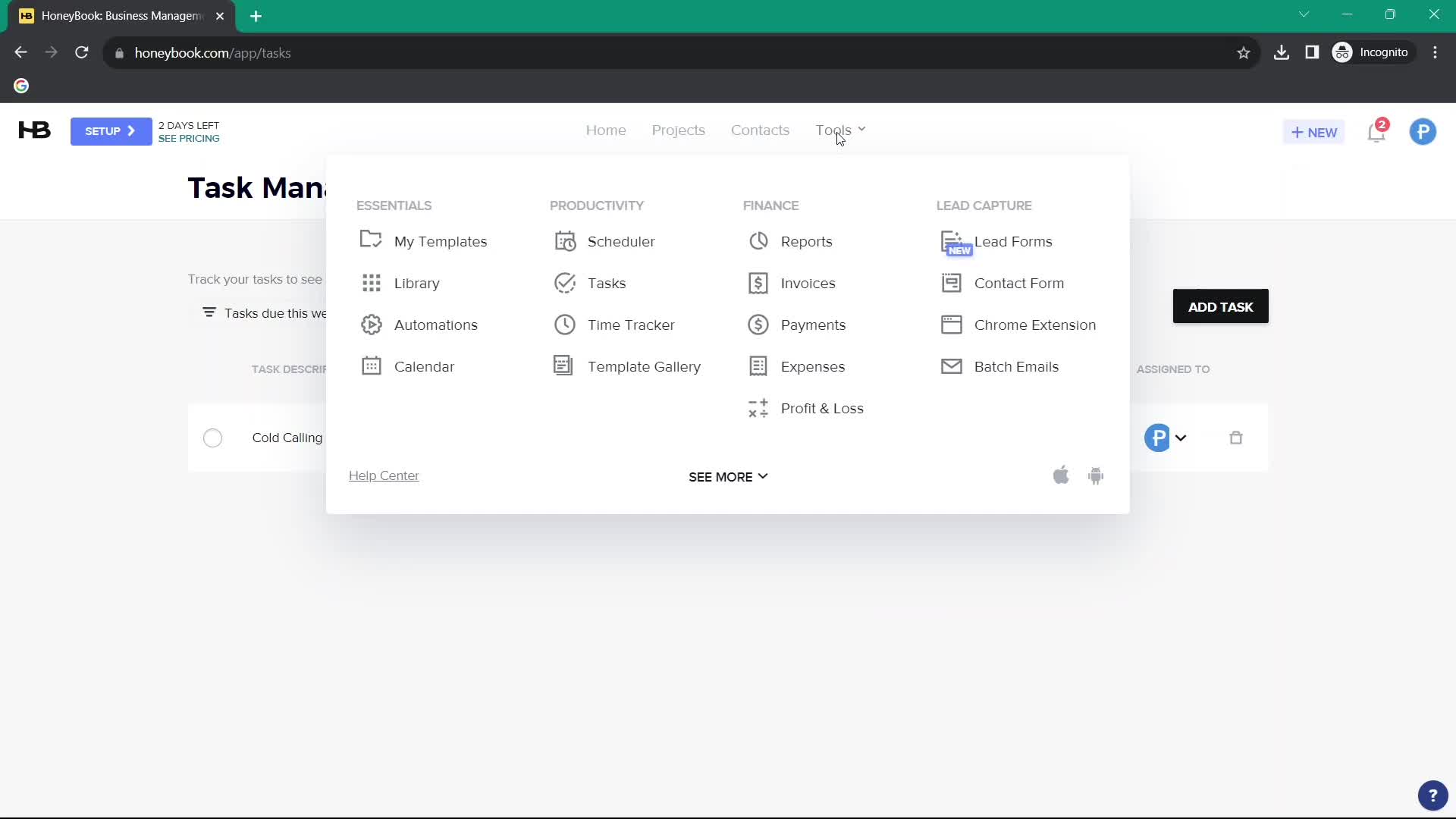Click the NEW button to create
The height and width of the screenshot is (819, 1456).
[x=1314, y=131]
